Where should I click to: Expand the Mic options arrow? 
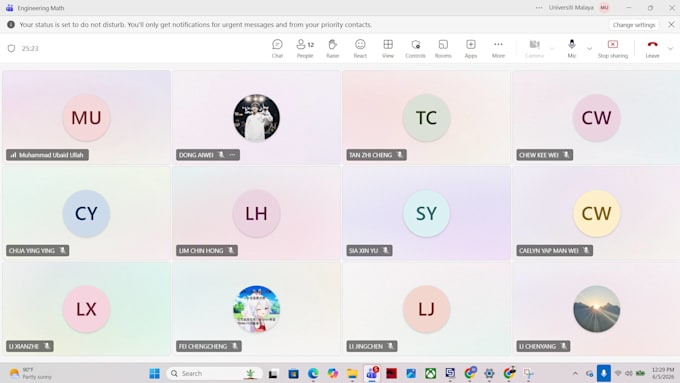(589, 49)
